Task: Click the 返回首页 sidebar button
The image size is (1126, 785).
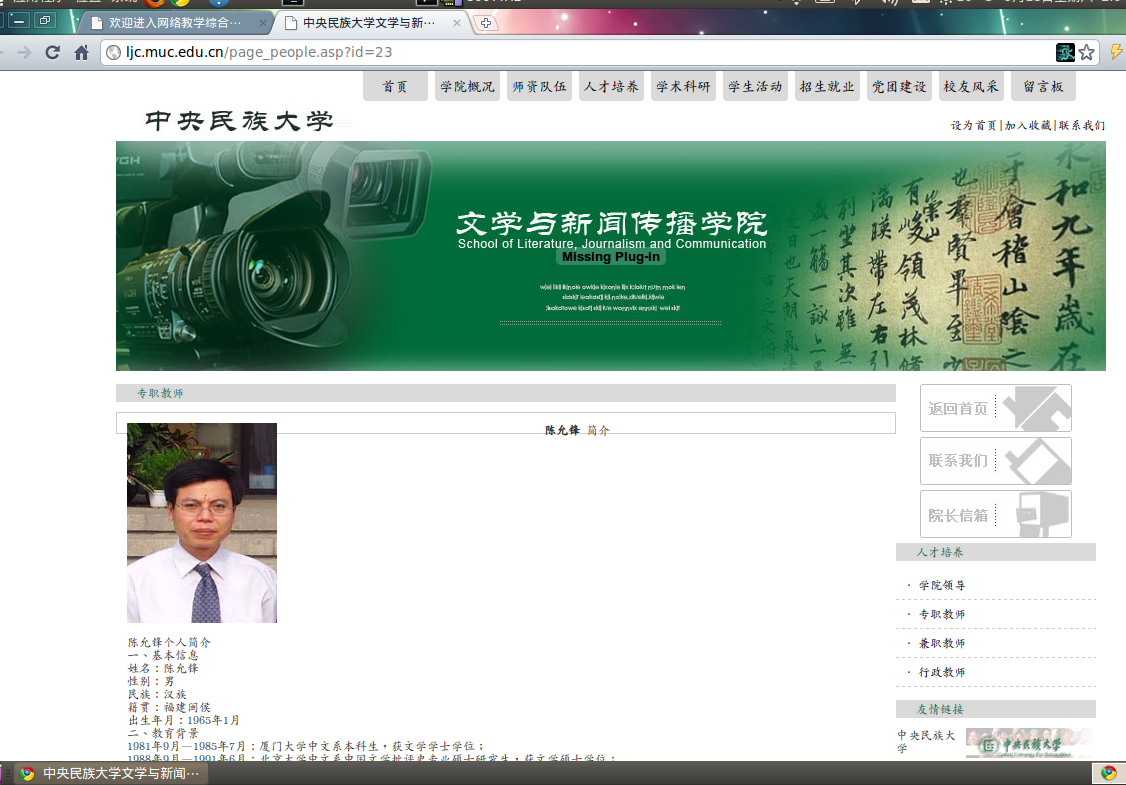Action: pyautogui.click(x=996, y=408)
